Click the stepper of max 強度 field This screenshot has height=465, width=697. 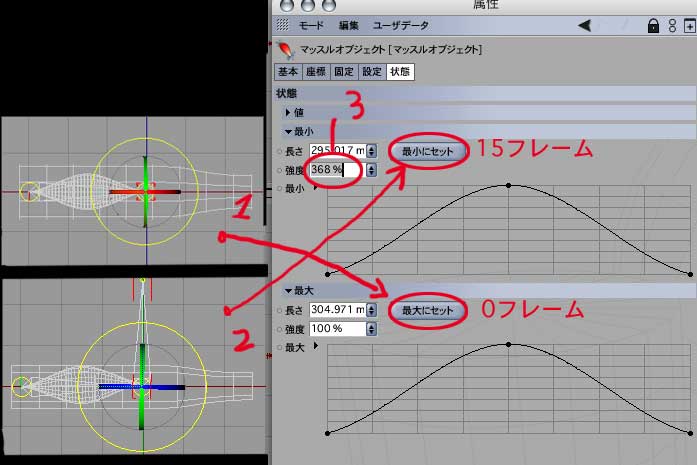[x=371, y=329]
